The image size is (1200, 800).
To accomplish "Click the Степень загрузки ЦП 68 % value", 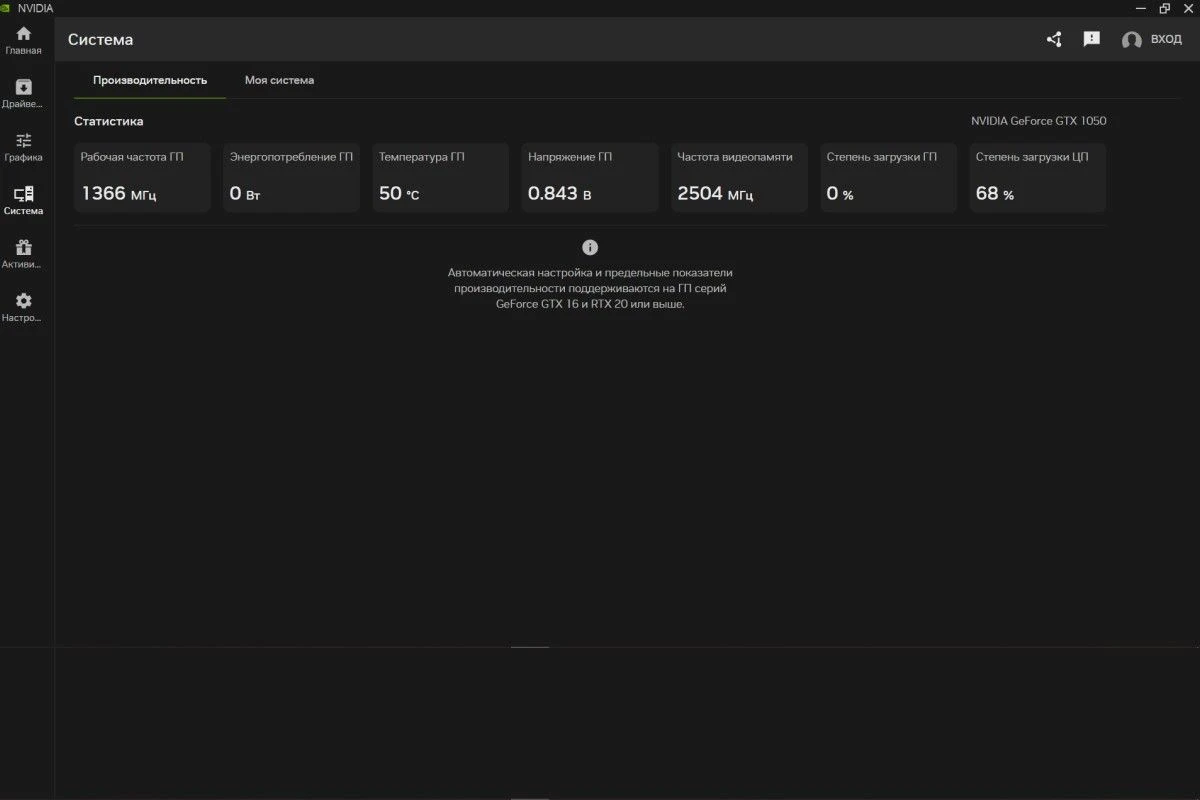I will click(995, 193).
